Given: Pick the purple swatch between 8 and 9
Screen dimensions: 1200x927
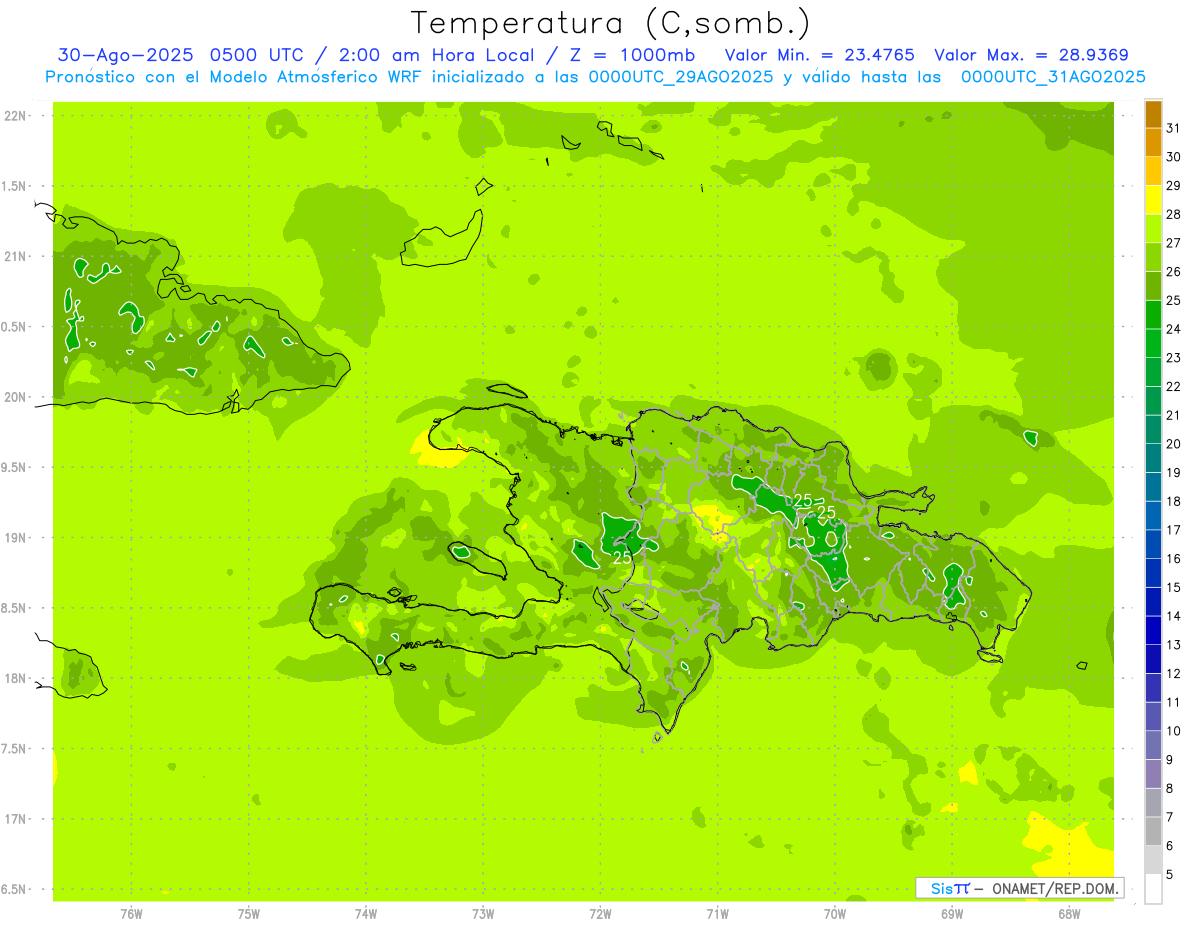Looking at the screenshot, I should [1153, 774].
